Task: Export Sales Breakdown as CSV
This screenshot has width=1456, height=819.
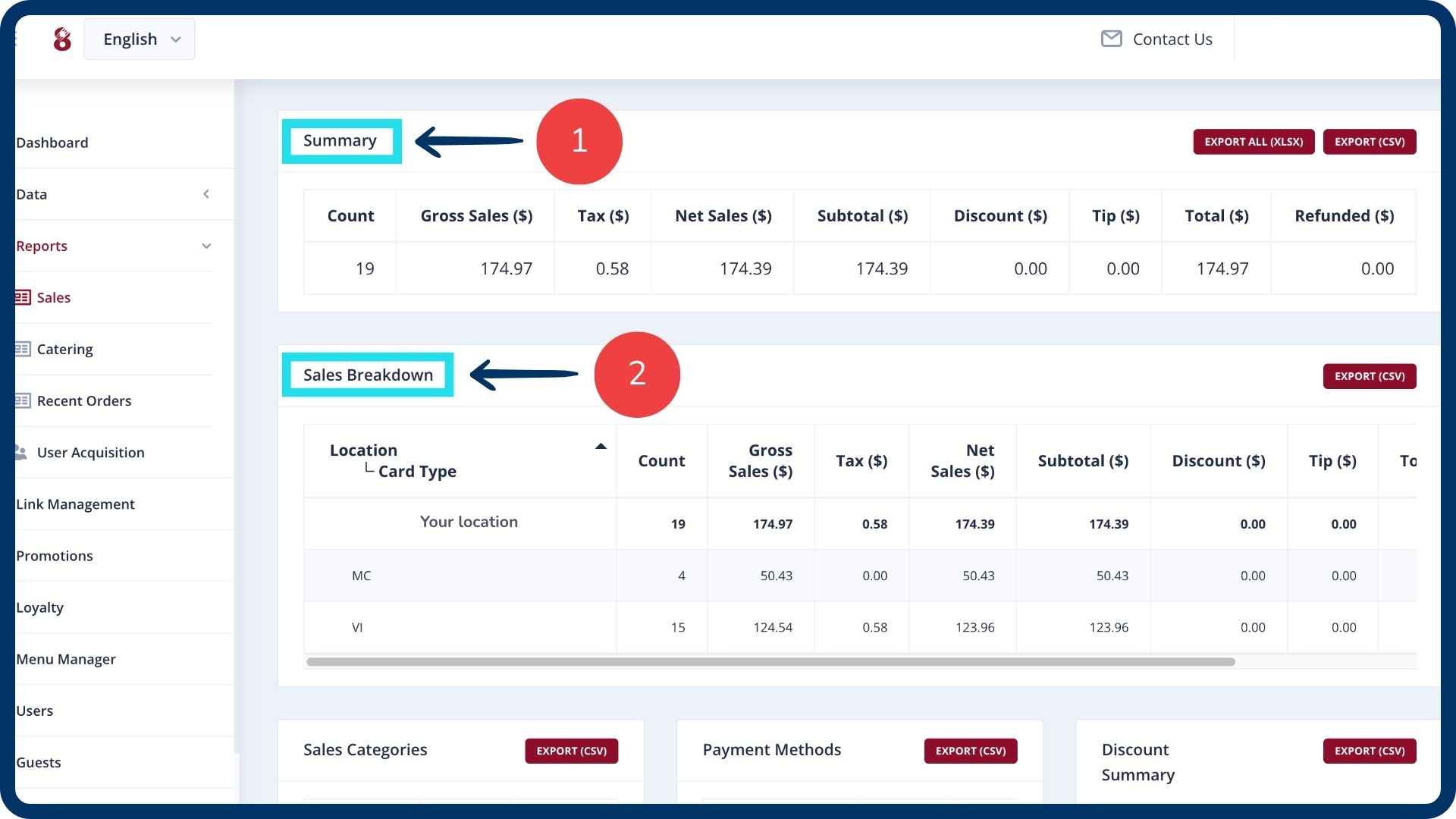Action: [1369, 376]
